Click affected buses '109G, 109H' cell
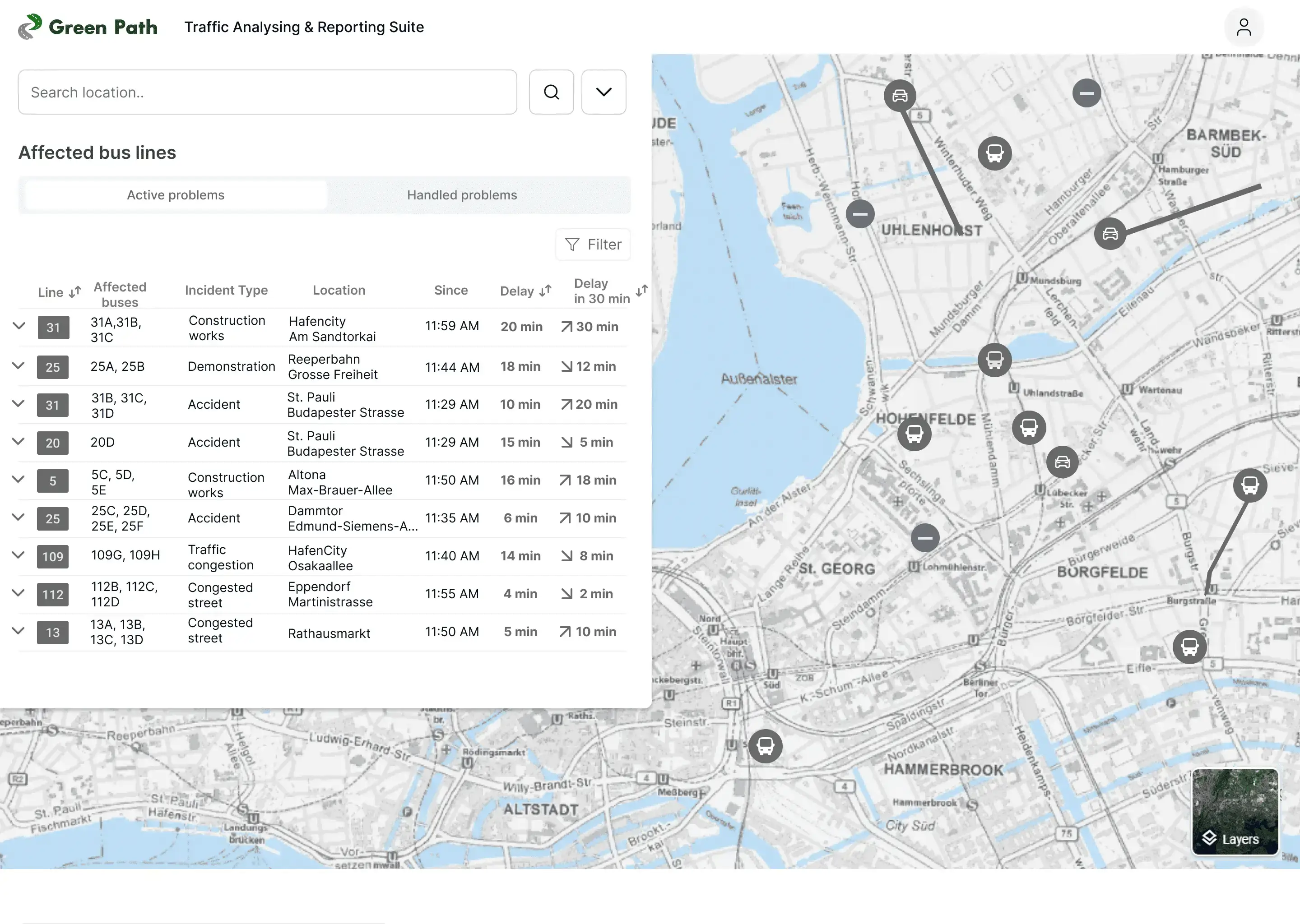The height and width of the screenshot is (924, 1300). [125, 555]
